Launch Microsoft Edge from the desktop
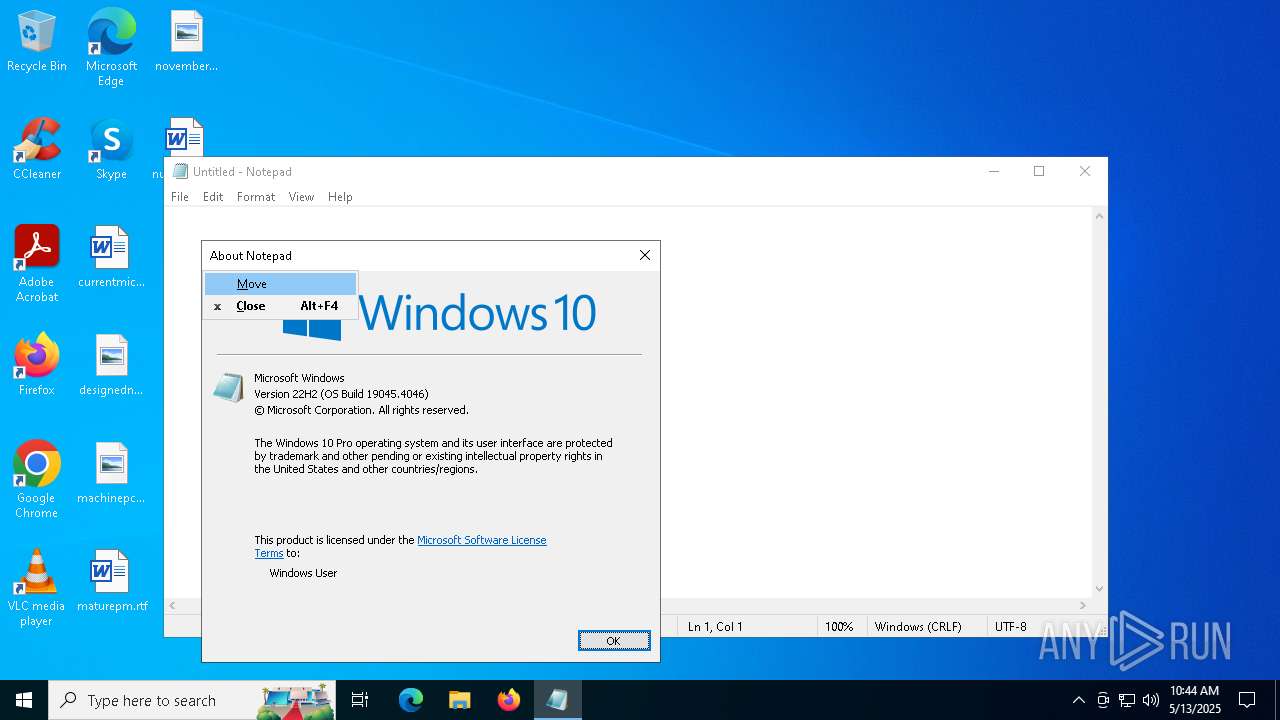 pyautogui.click(x=111, y=47)
